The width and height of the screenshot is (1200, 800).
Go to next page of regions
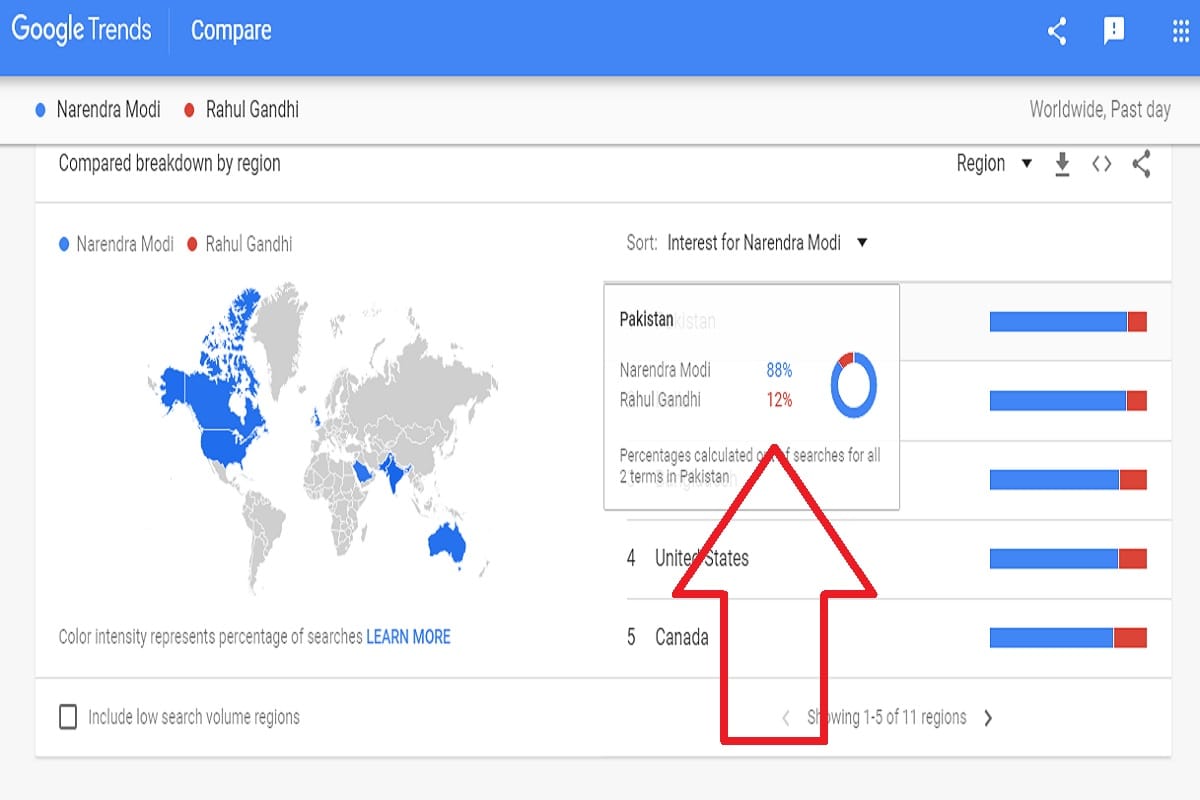coord(988,717)
